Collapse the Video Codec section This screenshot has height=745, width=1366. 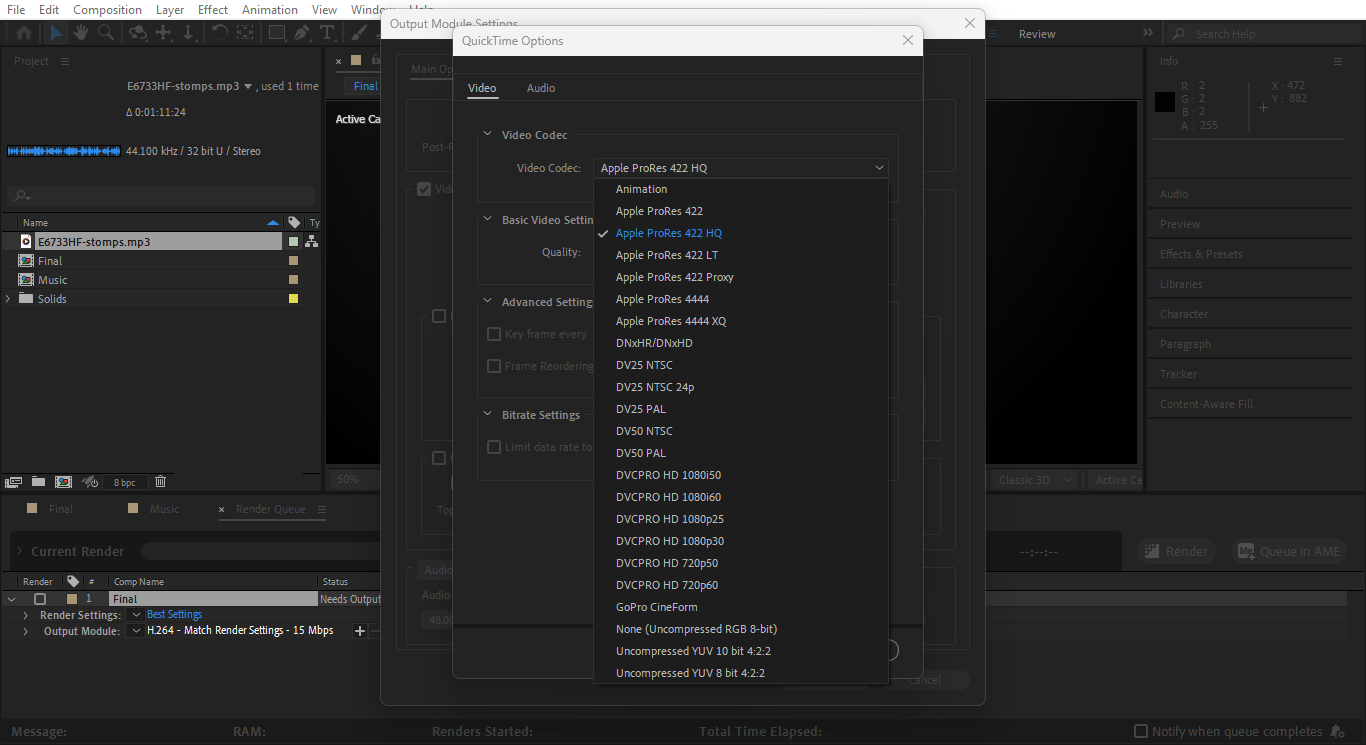[x=487, y=135]
